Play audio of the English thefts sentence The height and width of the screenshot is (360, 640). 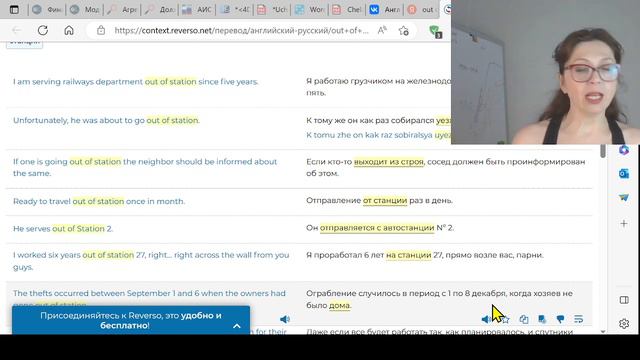285,319
